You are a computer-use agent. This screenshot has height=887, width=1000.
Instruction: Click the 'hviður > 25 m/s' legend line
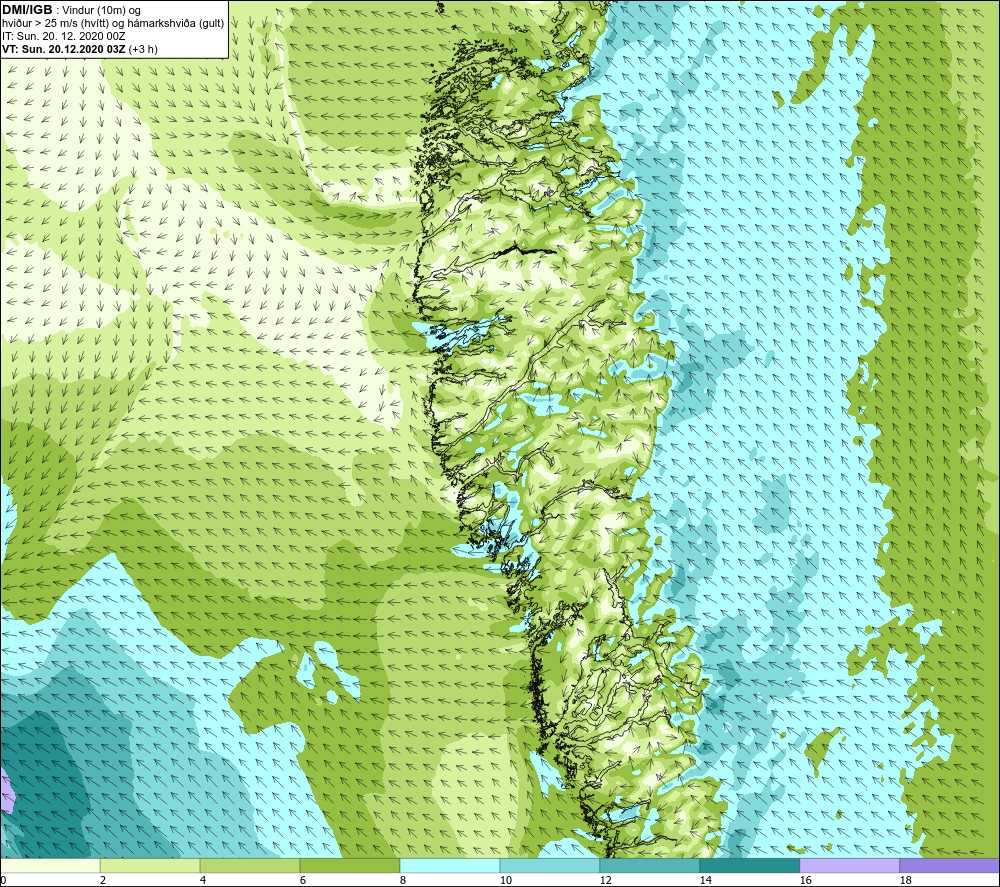113,23
